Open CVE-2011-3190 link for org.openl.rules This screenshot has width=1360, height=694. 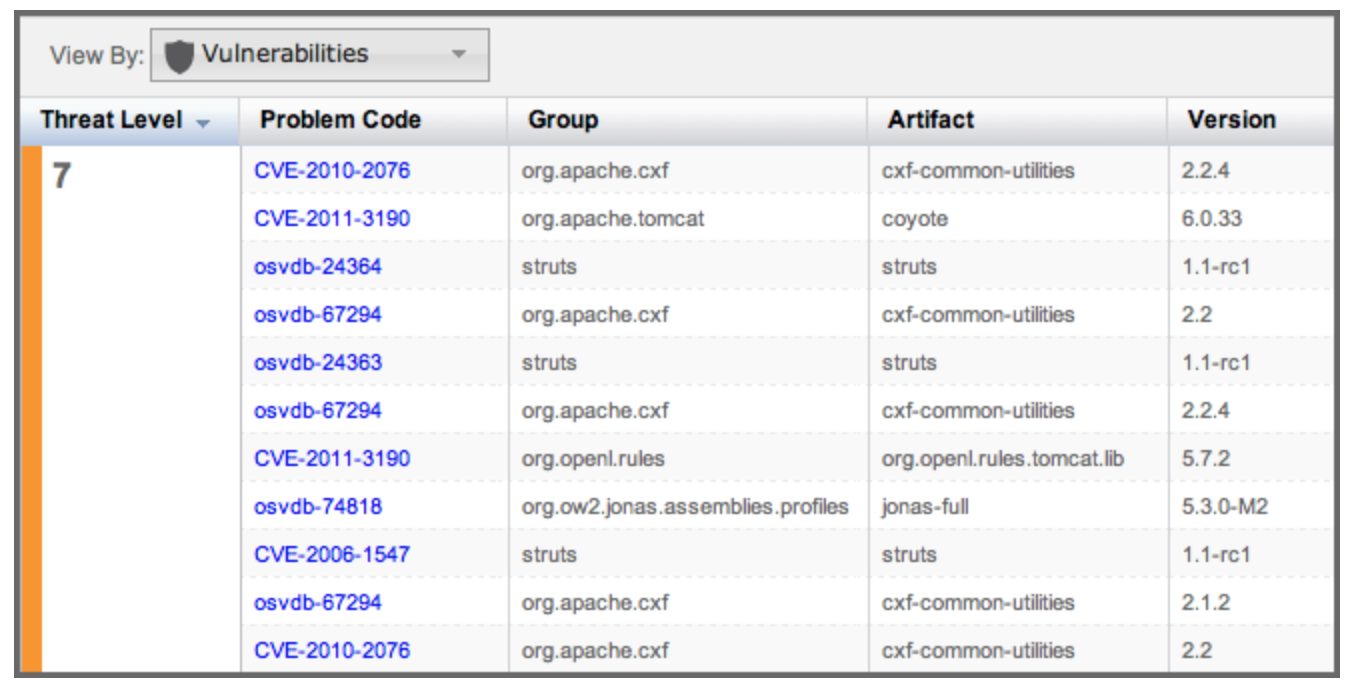tap(331, 459)
